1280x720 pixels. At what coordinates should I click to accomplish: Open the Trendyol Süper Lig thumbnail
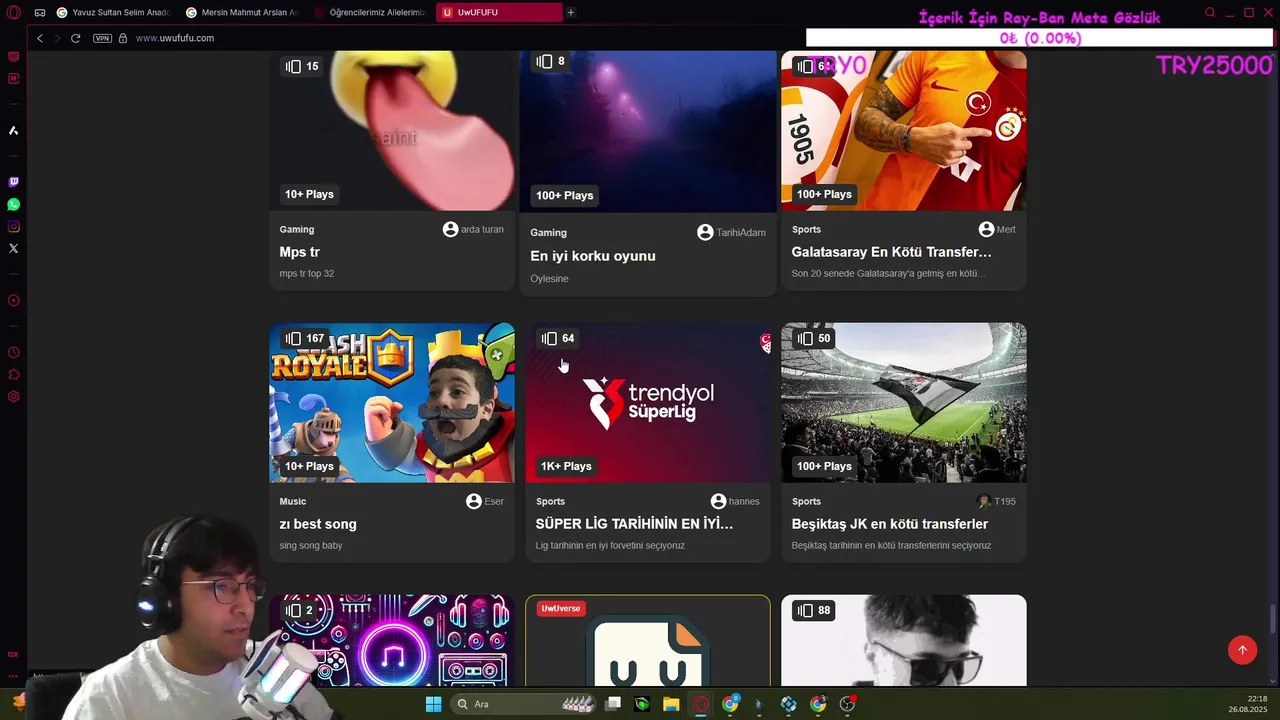(x=648, y=402)
